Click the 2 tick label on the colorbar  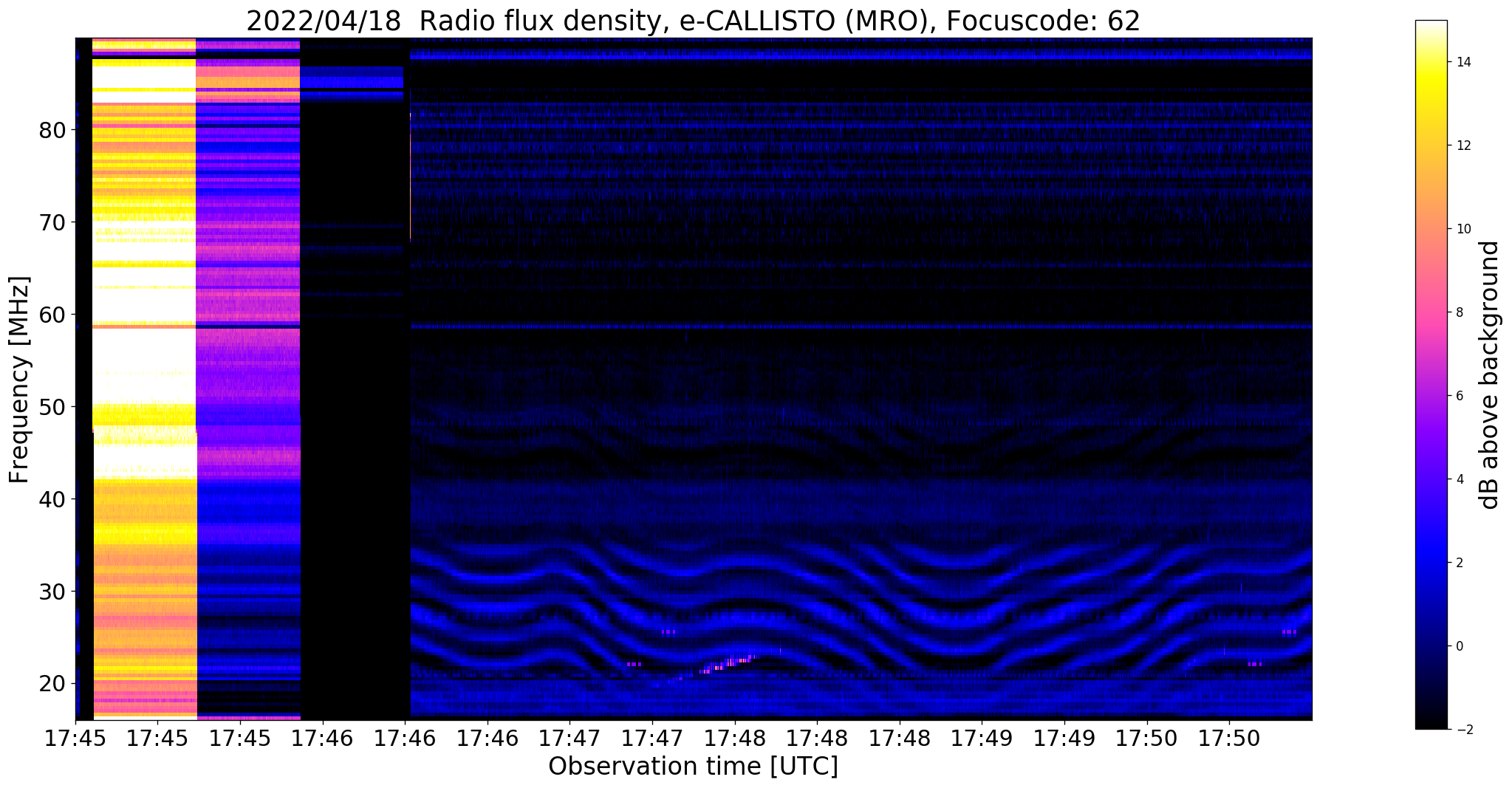1458,563
